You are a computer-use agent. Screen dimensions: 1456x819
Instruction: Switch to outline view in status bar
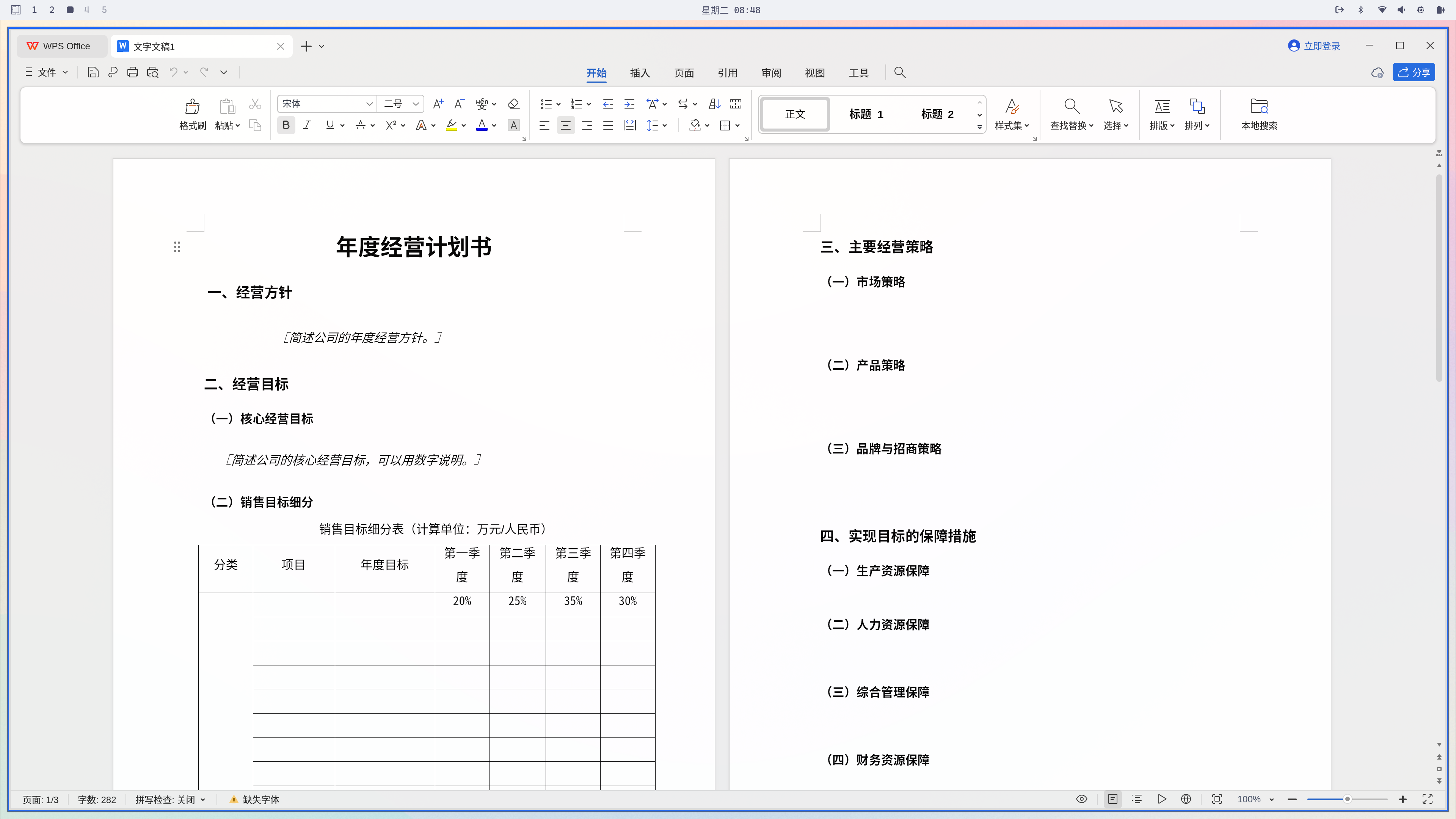(x=1137, y=799)
